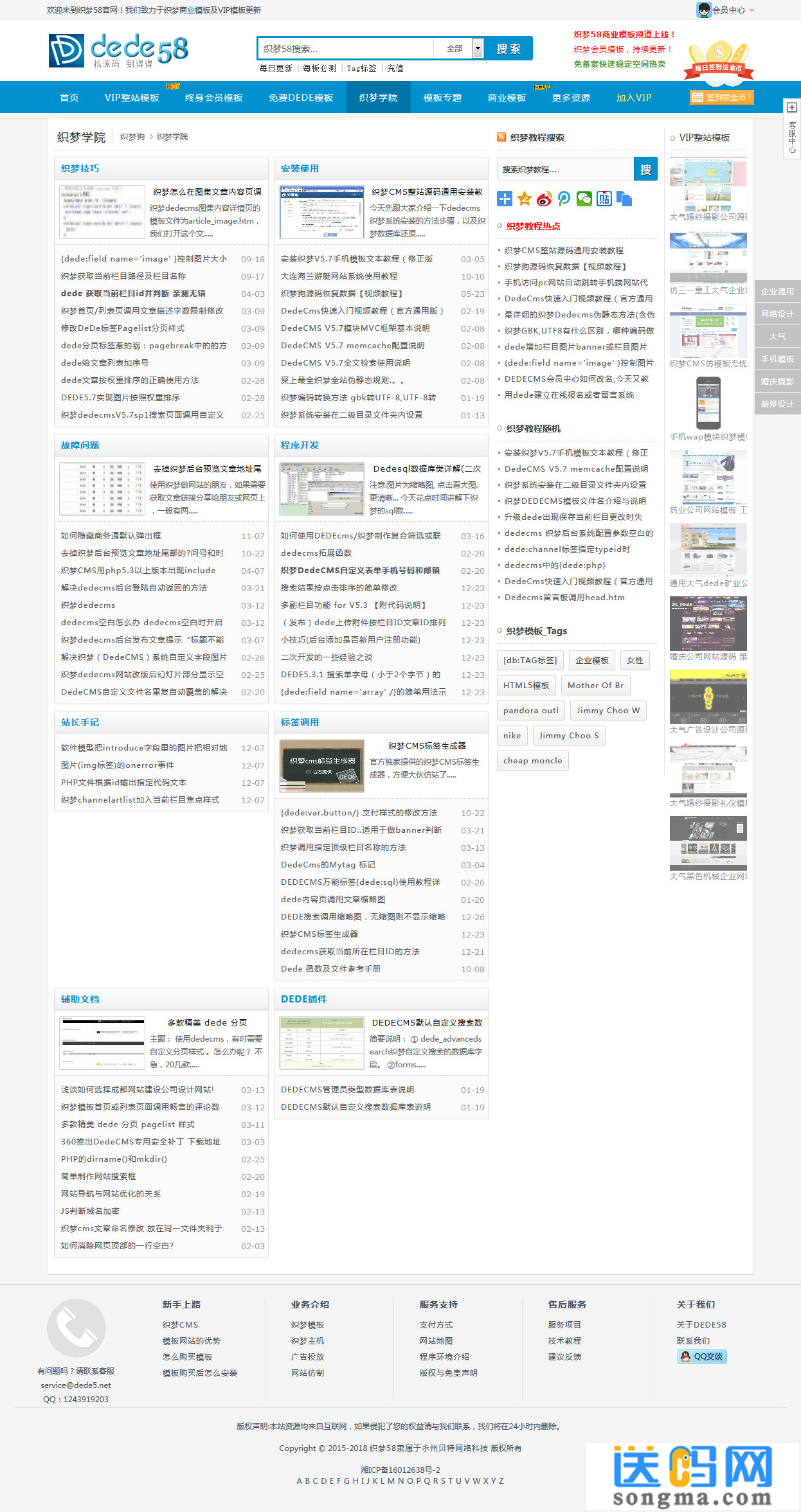
Task: Share to QQ Zone star icon
Action: pyautogui.click(x=525, y=199)
